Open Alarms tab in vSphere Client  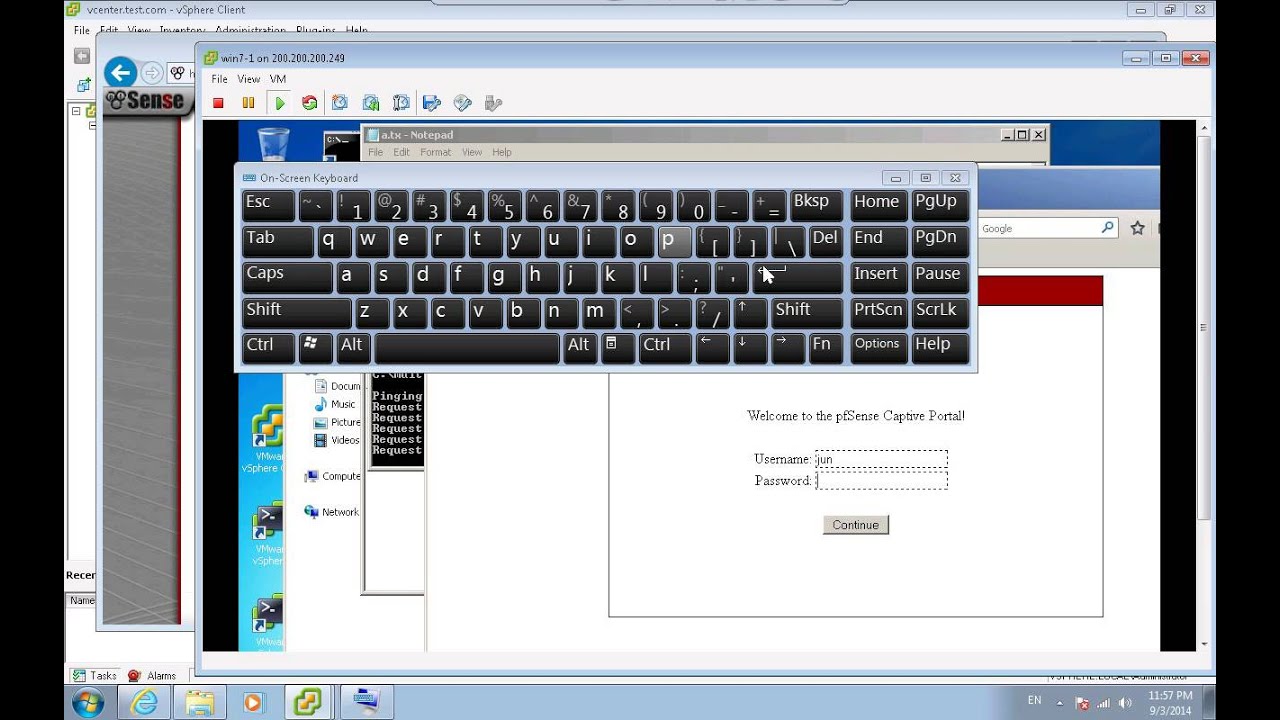click(152, 676)
